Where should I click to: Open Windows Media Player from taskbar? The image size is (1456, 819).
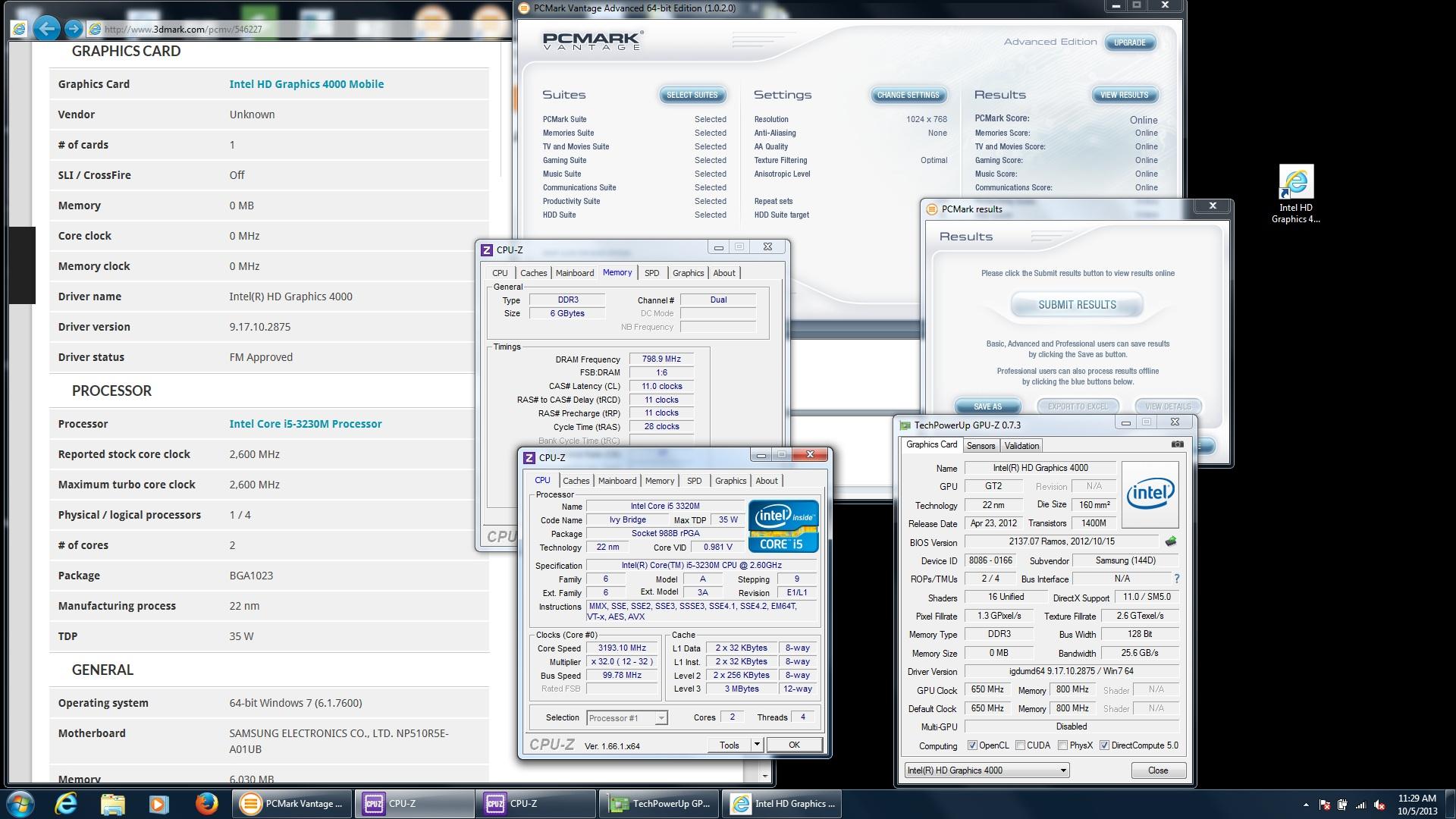(158, 804)
